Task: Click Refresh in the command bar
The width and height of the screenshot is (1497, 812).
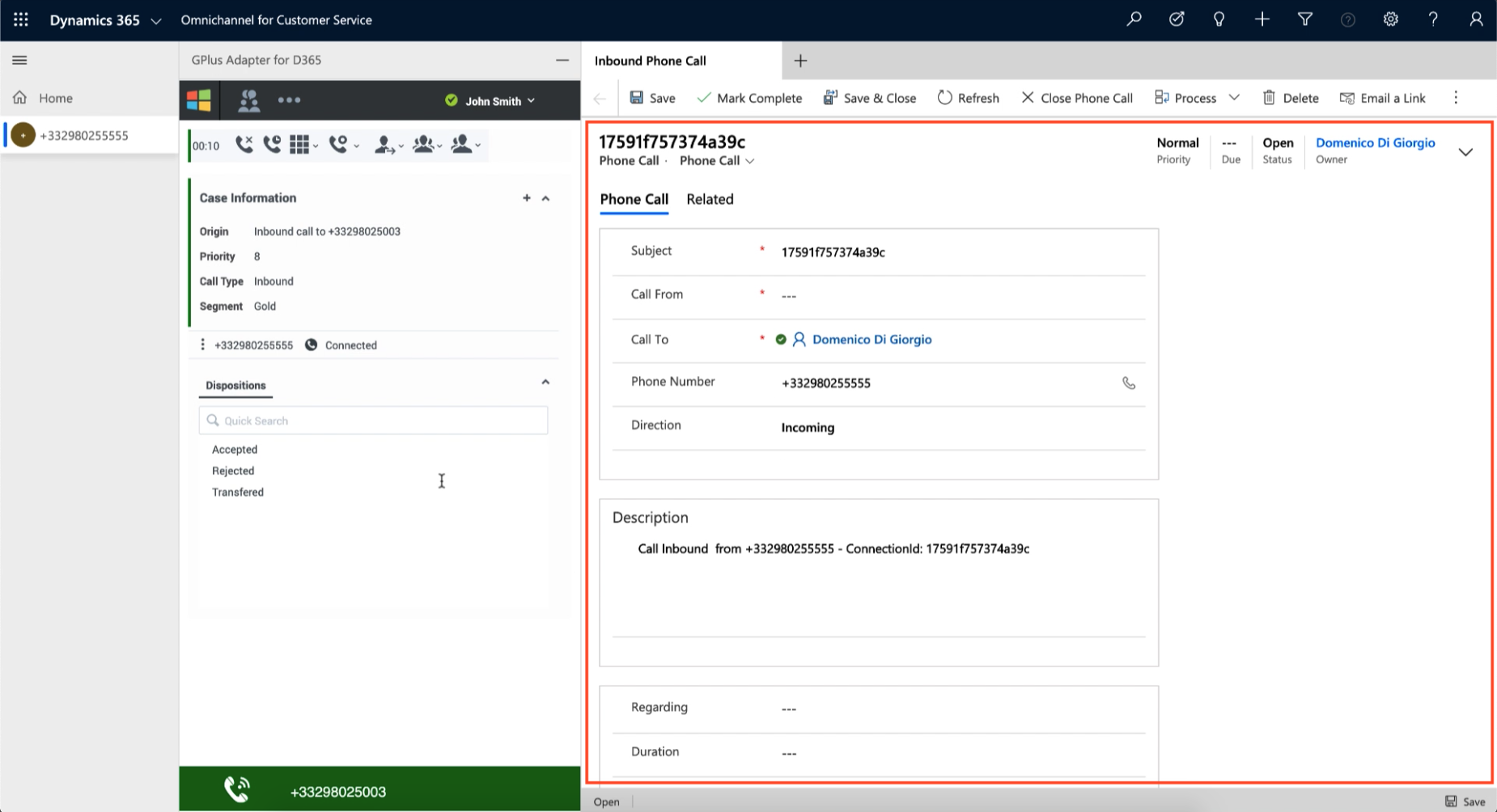Action: point(968,98)
